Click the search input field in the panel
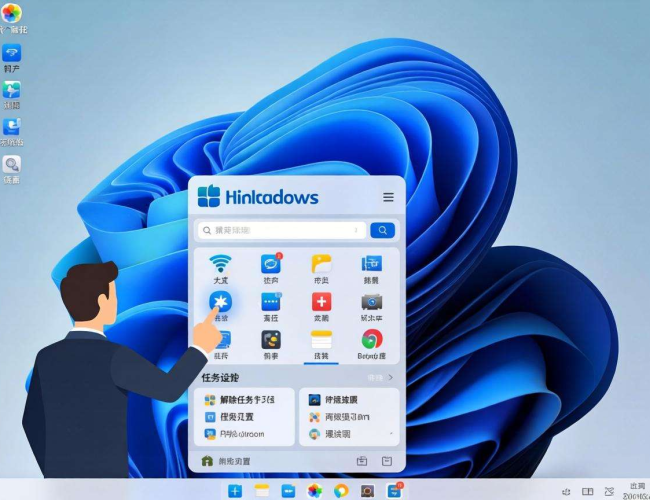Viewport: 650px width, 500px height. click(x=282, y=230)
